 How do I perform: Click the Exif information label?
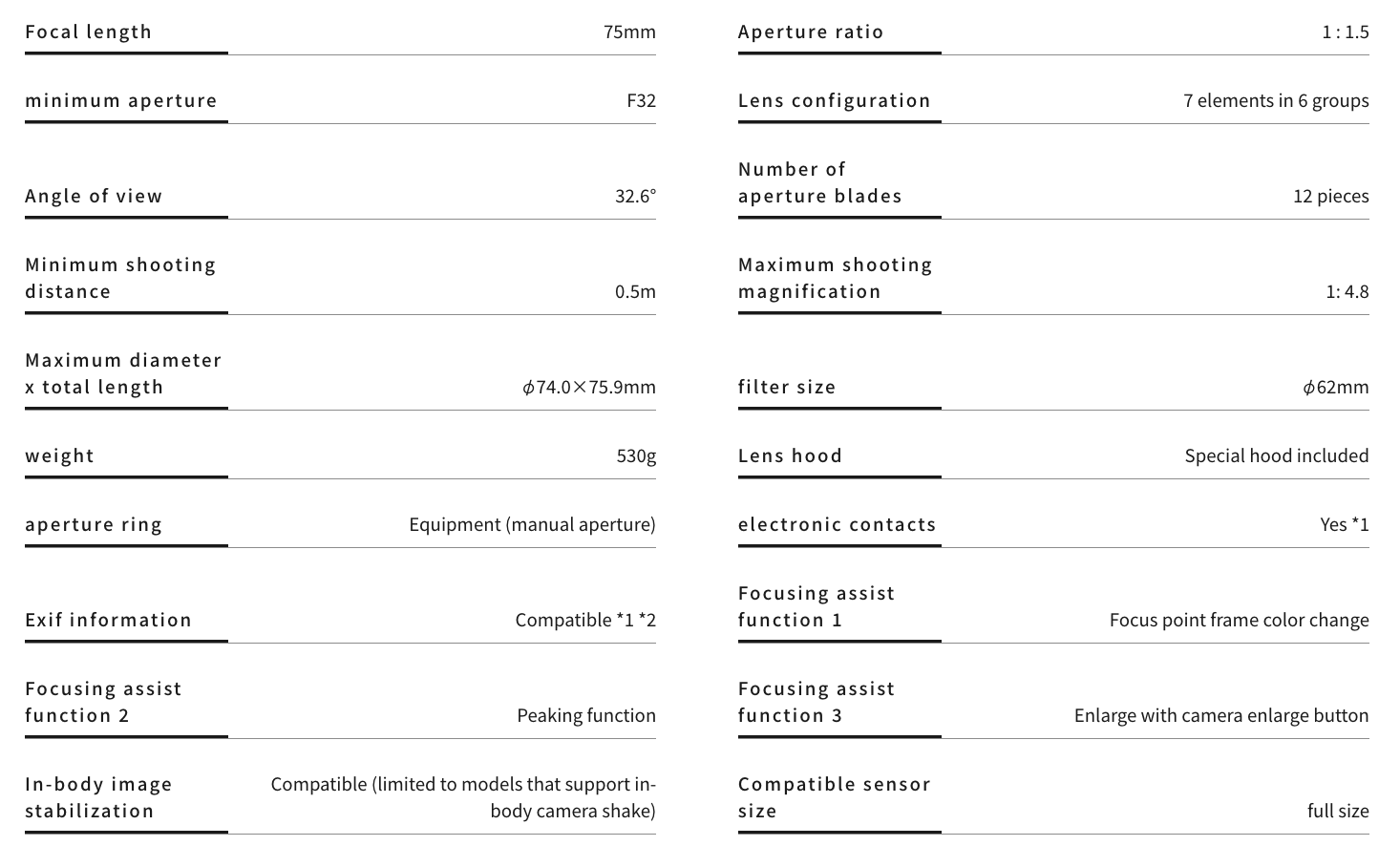tap(109, 620)
